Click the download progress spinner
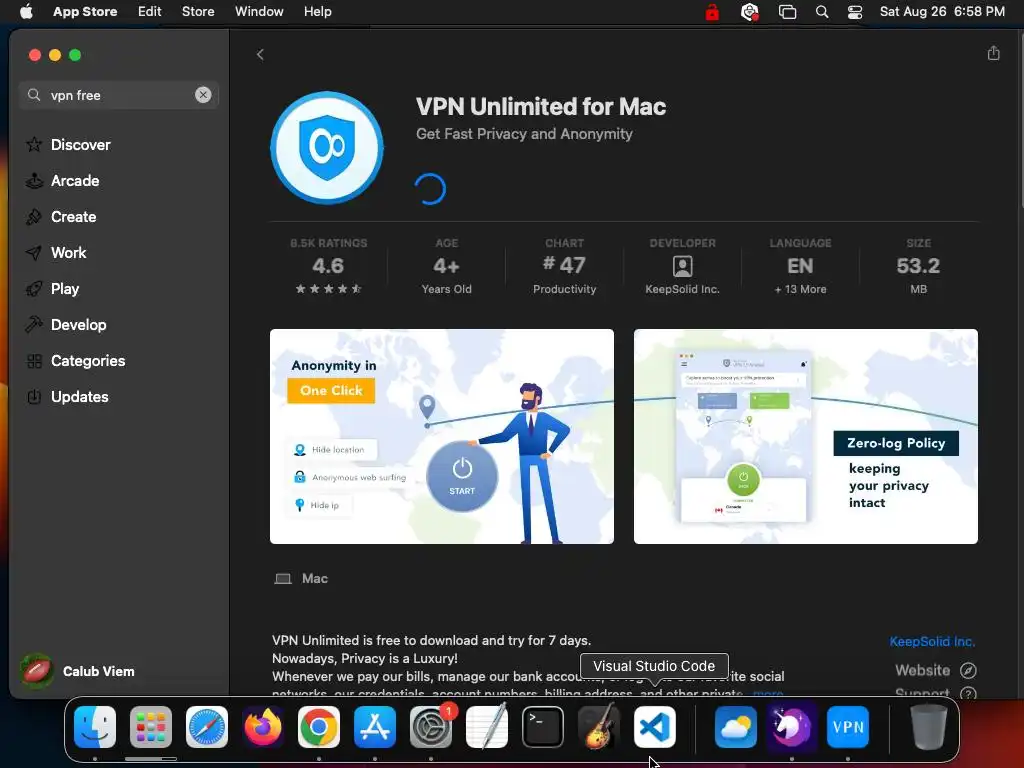This screenshot has height=768, width=1024. [x=430, y=189]
